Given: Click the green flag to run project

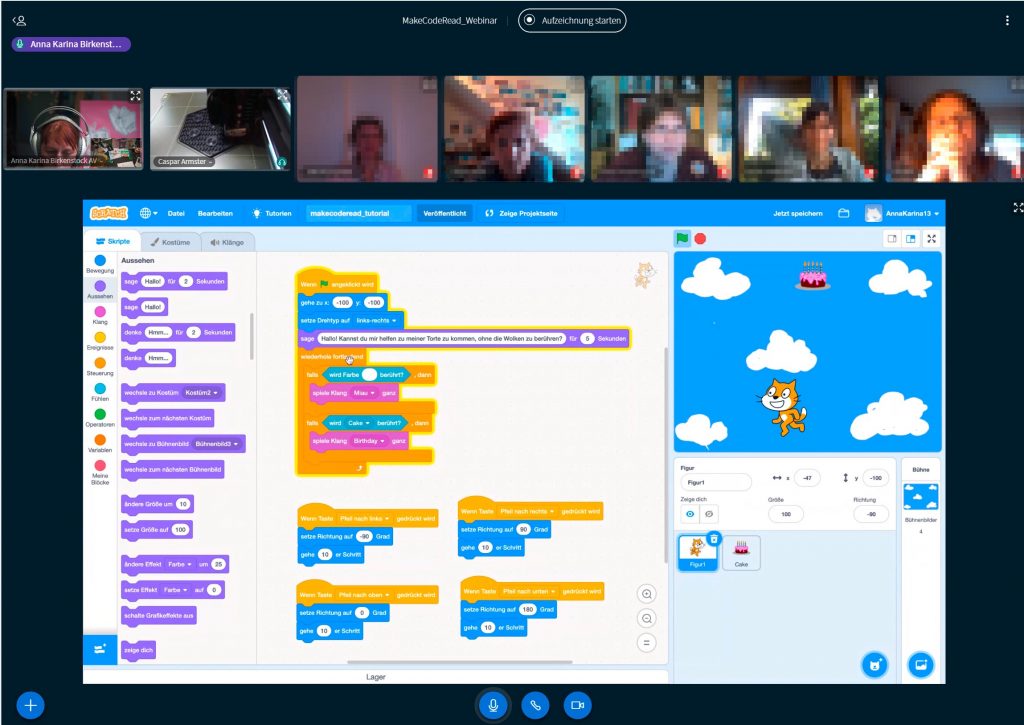Looking at the screenshot, I should [682, 238].
